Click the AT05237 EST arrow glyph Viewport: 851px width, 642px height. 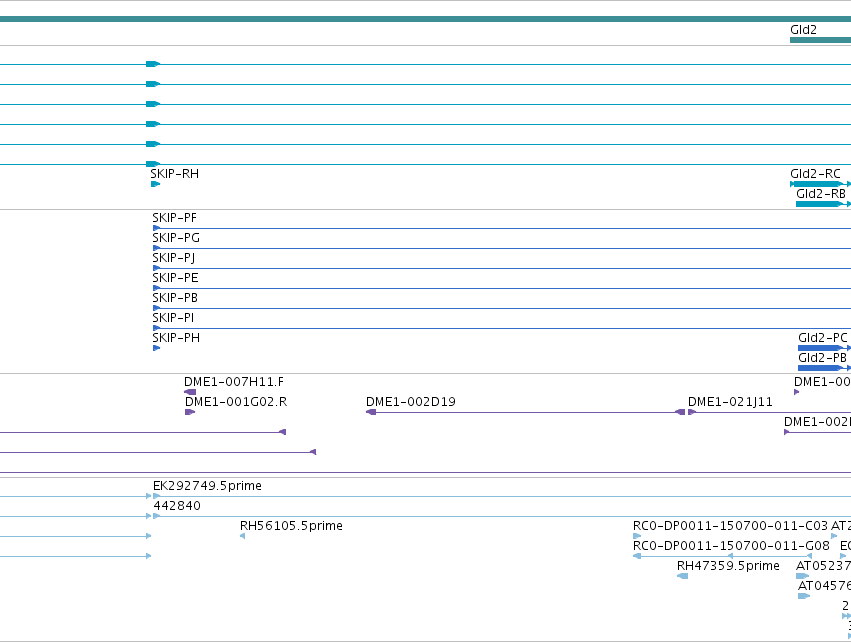pyautogui.click(x=802, y=576)
